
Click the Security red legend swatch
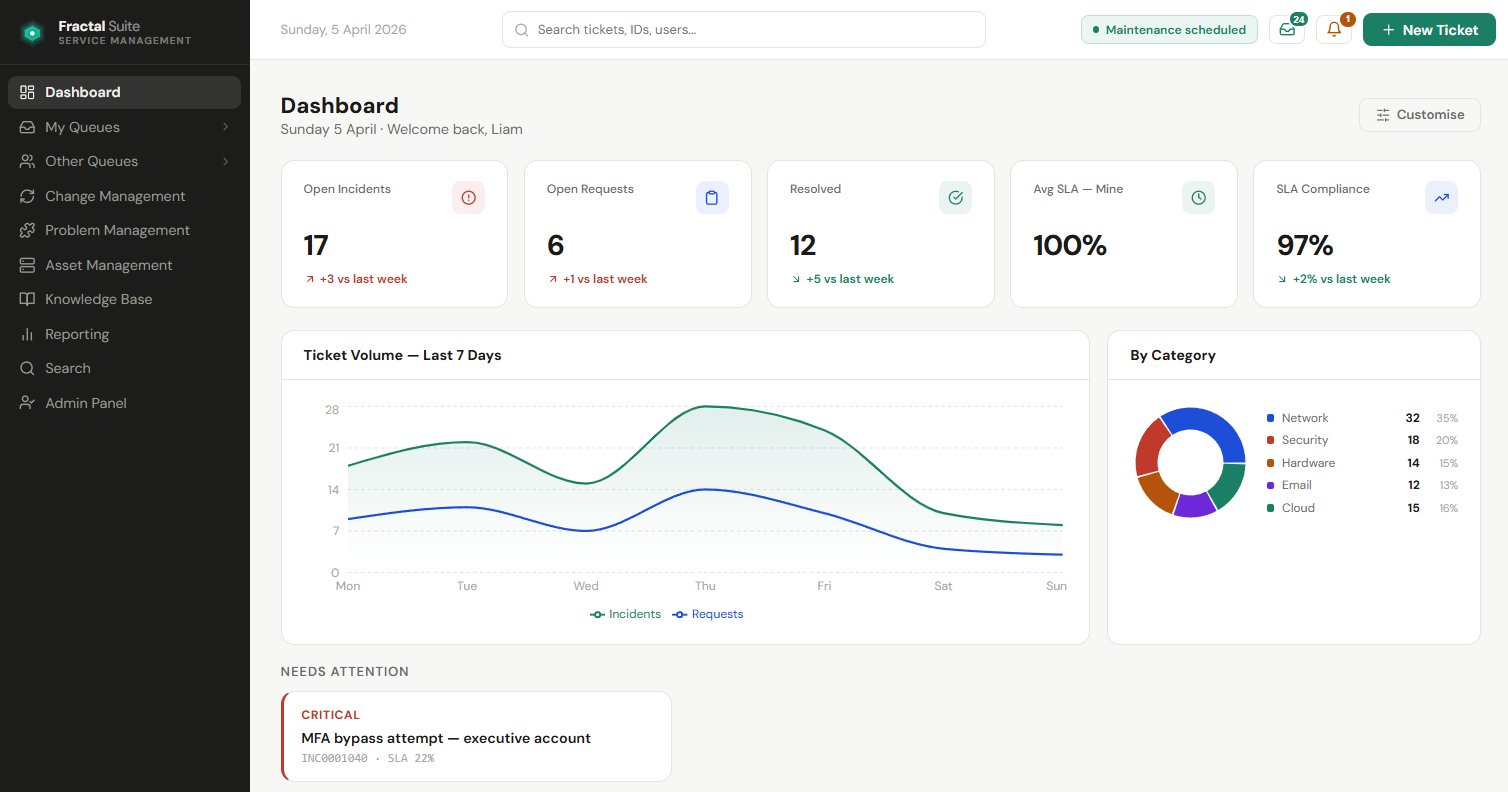click(1270, 440)
